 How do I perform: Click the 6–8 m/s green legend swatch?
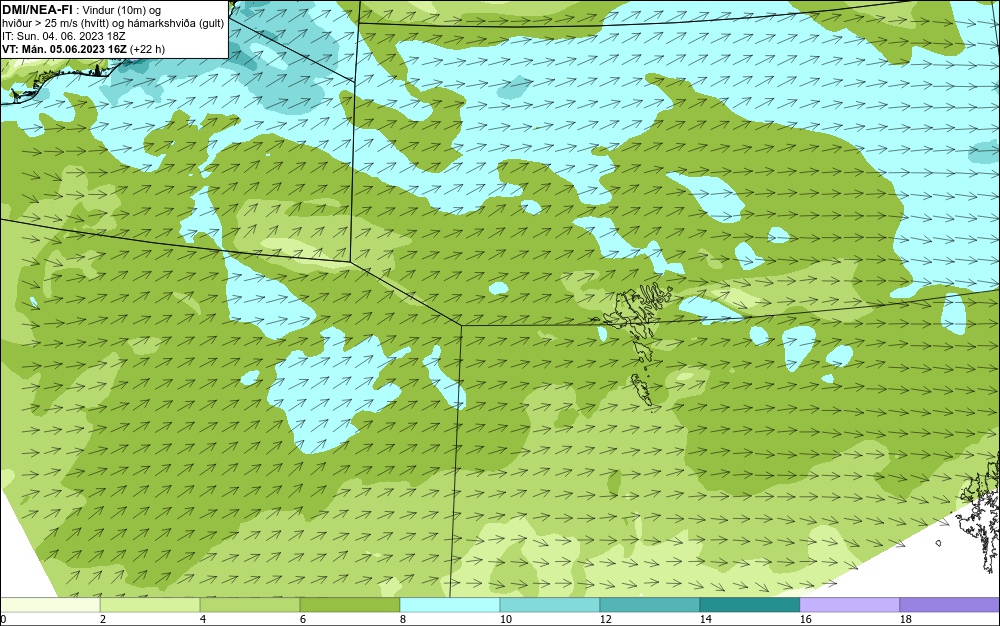(349, 604)
